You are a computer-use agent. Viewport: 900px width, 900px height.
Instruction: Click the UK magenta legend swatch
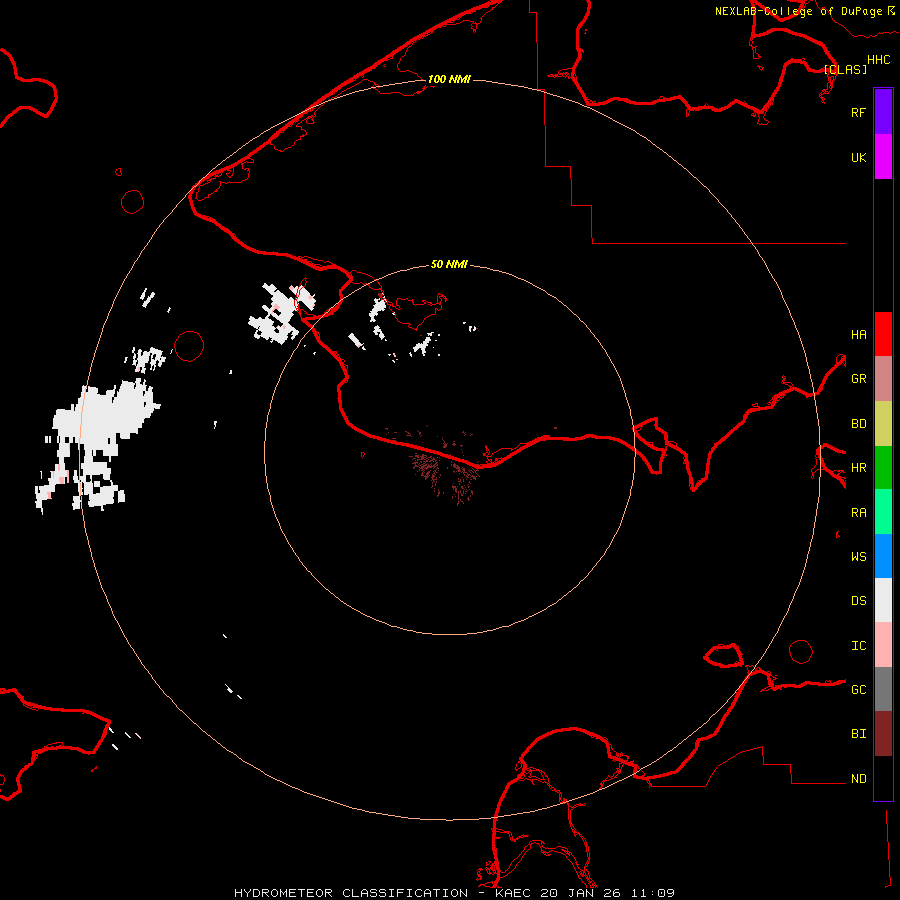[883, 157]
